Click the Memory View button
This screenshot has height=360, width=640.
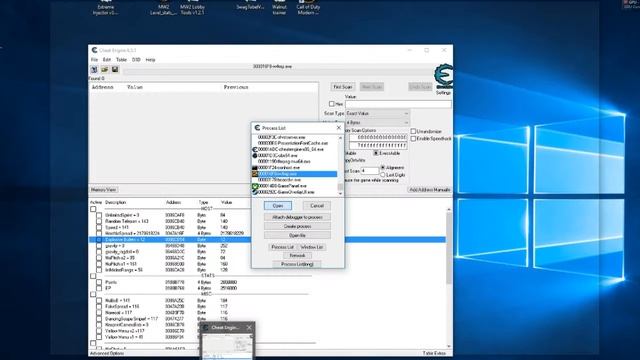pyautogui.click(x=104, y=190)
